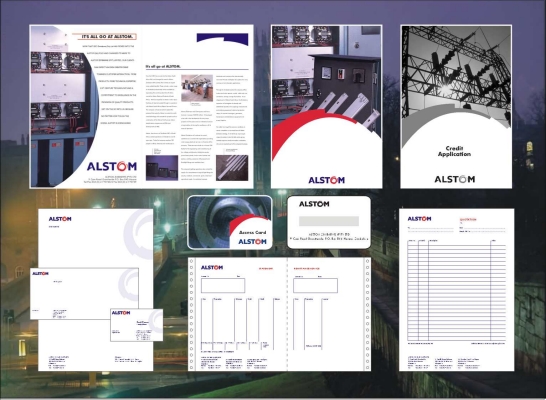The height and width of the screenshot is (400, 546).
Task: Click the photo of people in the brochure
Action: [197, 88]
